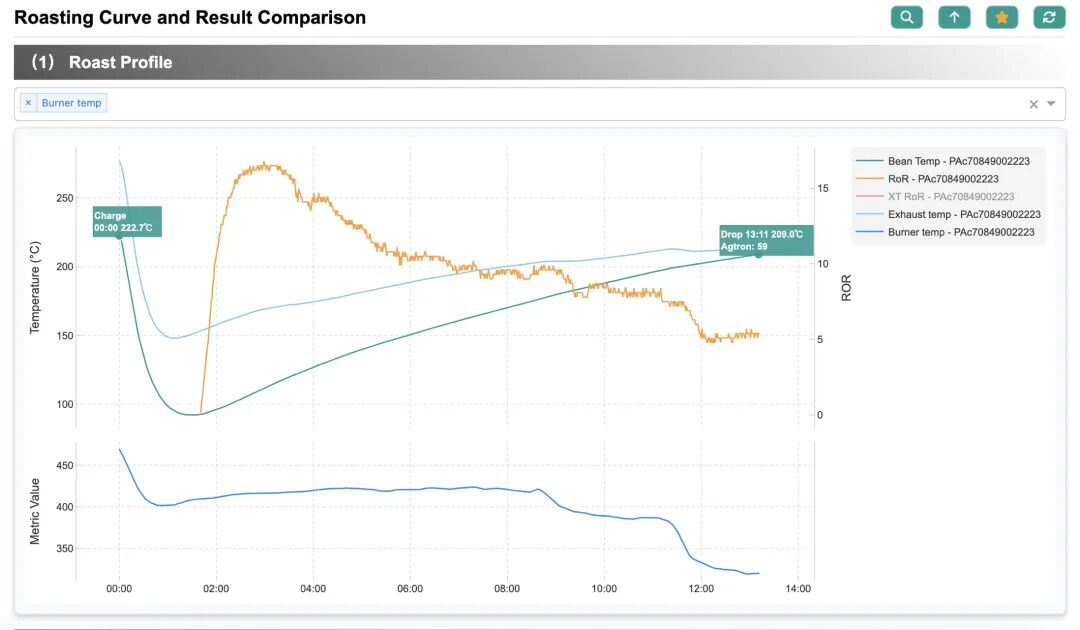Toggle Exhaust temp series in legend
The image size is (1080, 630).
coord(948,214)
